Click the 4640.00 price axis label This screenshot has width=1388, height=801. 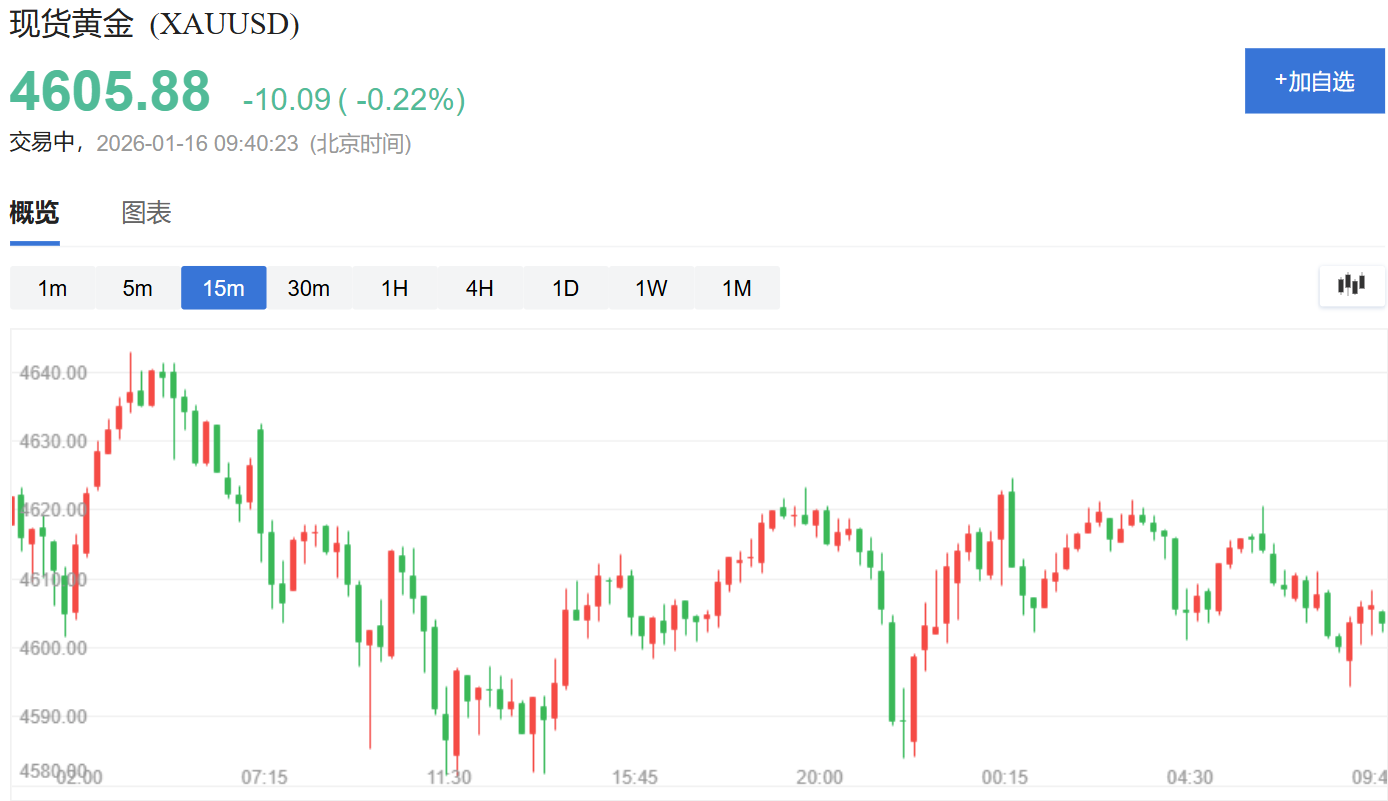pos(53,373)
